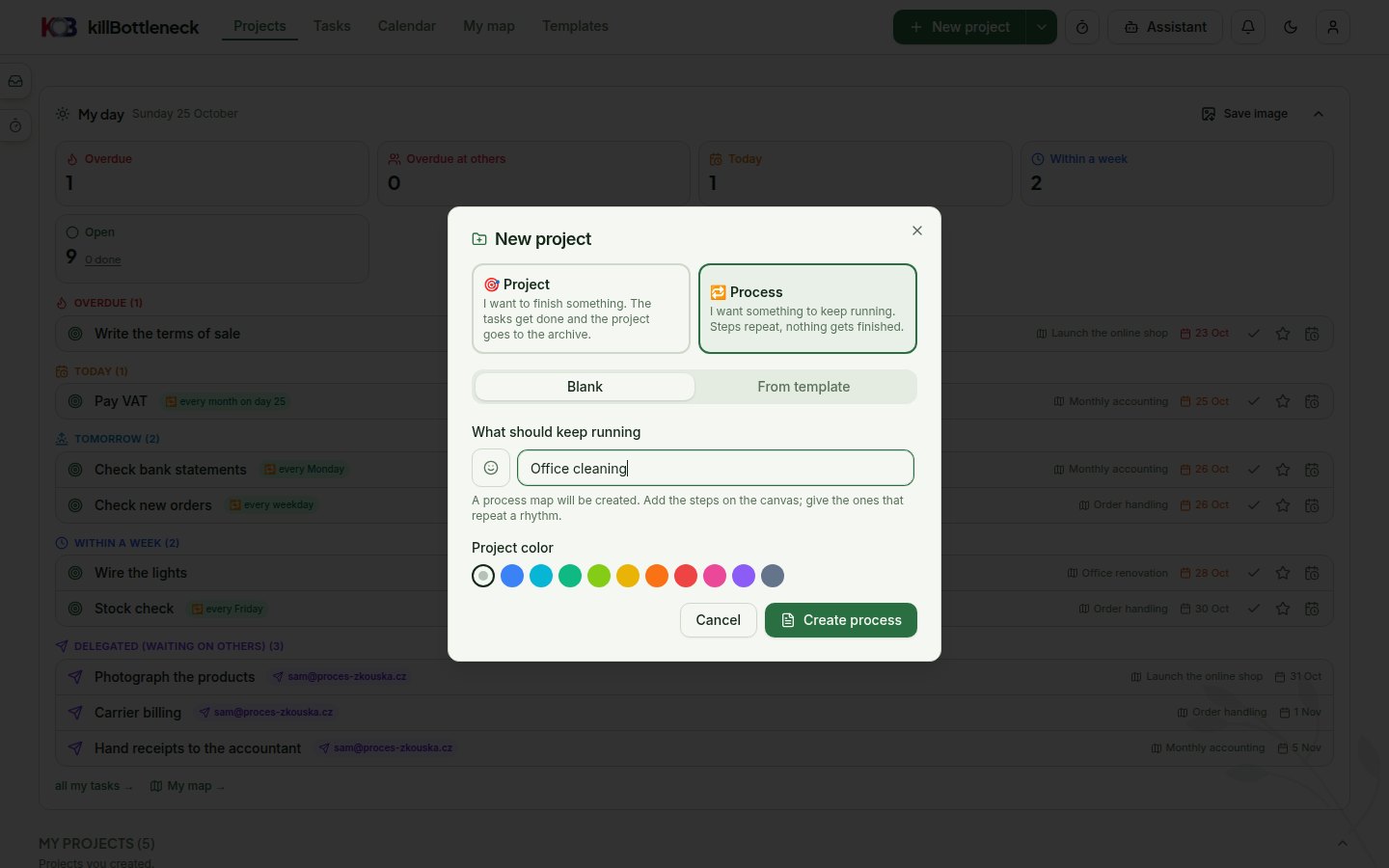Select the Project type card
This screenshot has height=868, width=1389.
581,309
